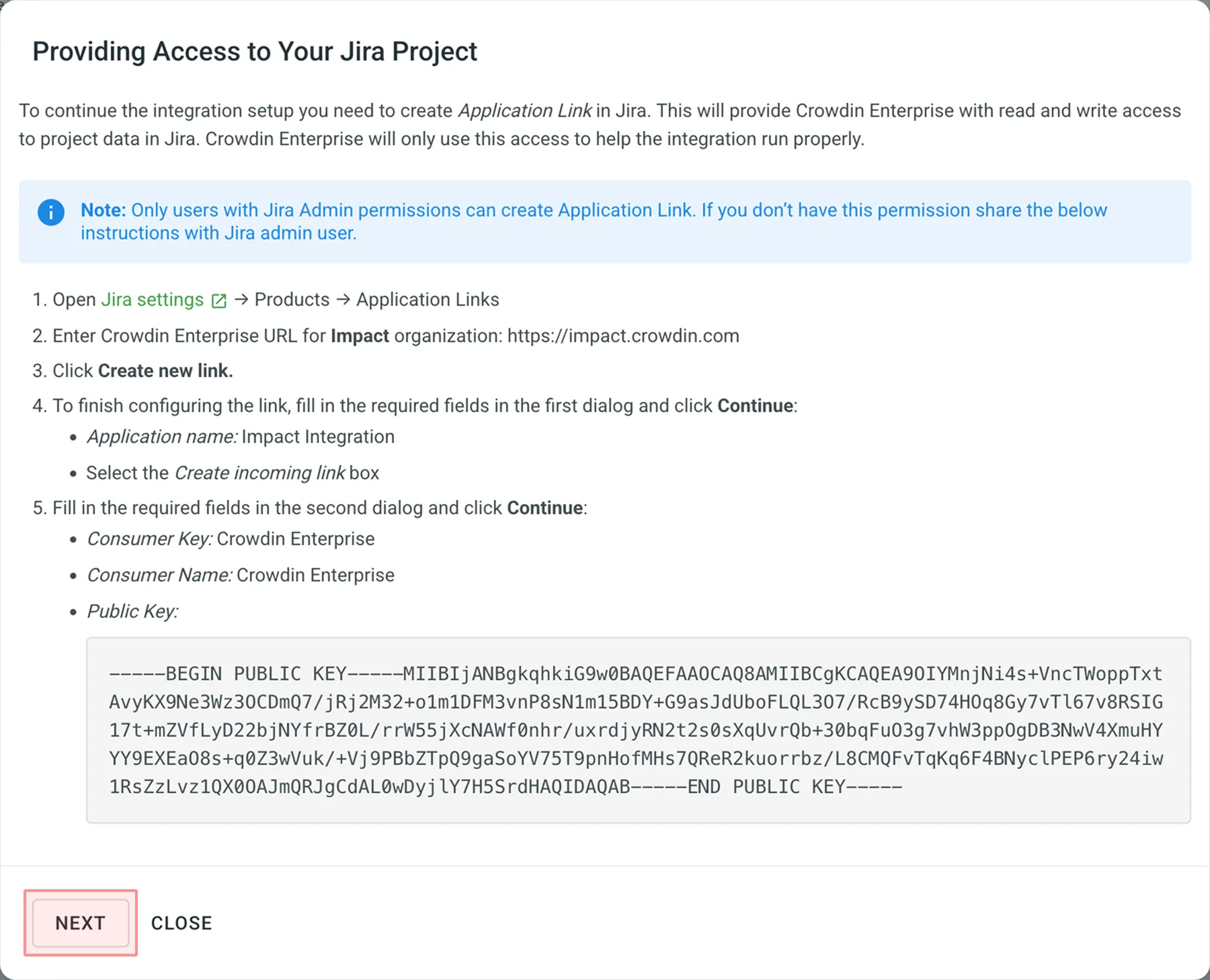The width and height of the screenshot is (1210, 980).
Task: Click Application Links text in step 1
Action: (x=428, y=299)
